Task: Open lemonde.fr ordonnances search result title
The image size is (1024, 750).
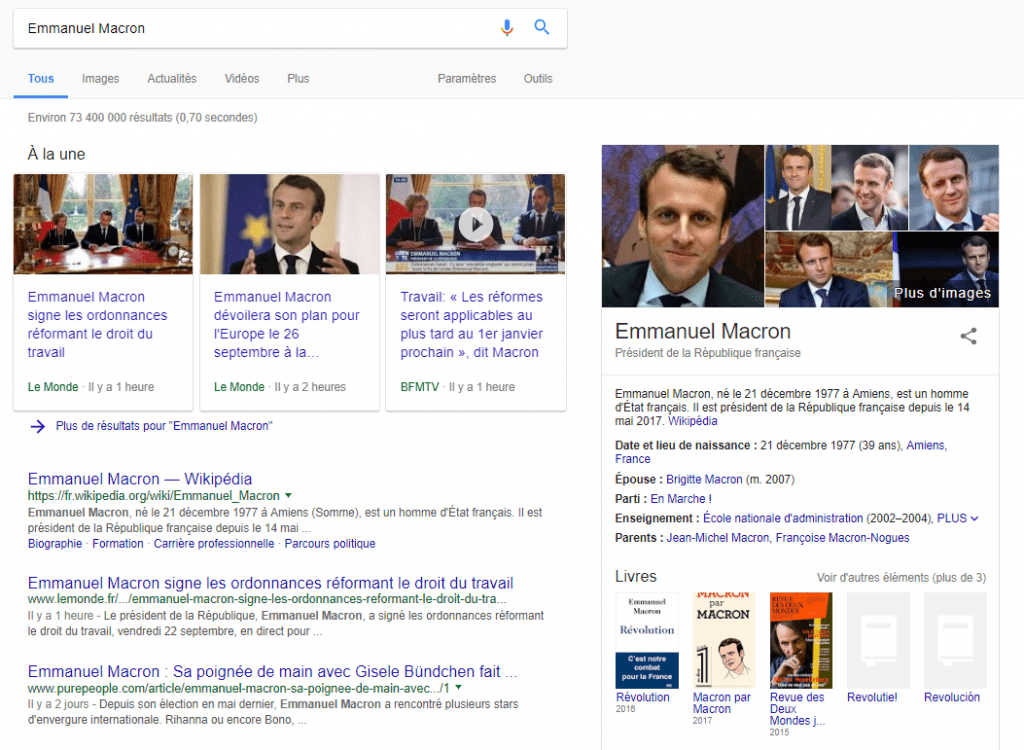Action: (270, 583)
